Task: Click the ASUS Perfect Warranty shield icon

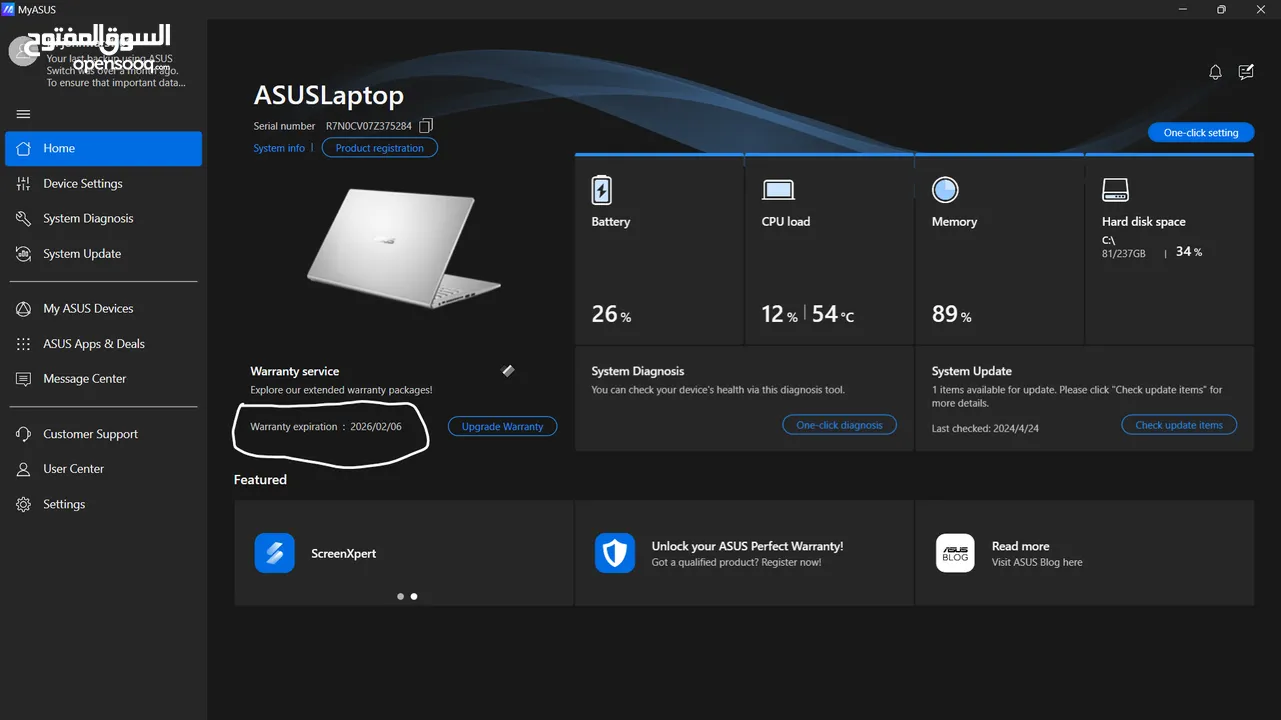Action: [x=615, y=553]
